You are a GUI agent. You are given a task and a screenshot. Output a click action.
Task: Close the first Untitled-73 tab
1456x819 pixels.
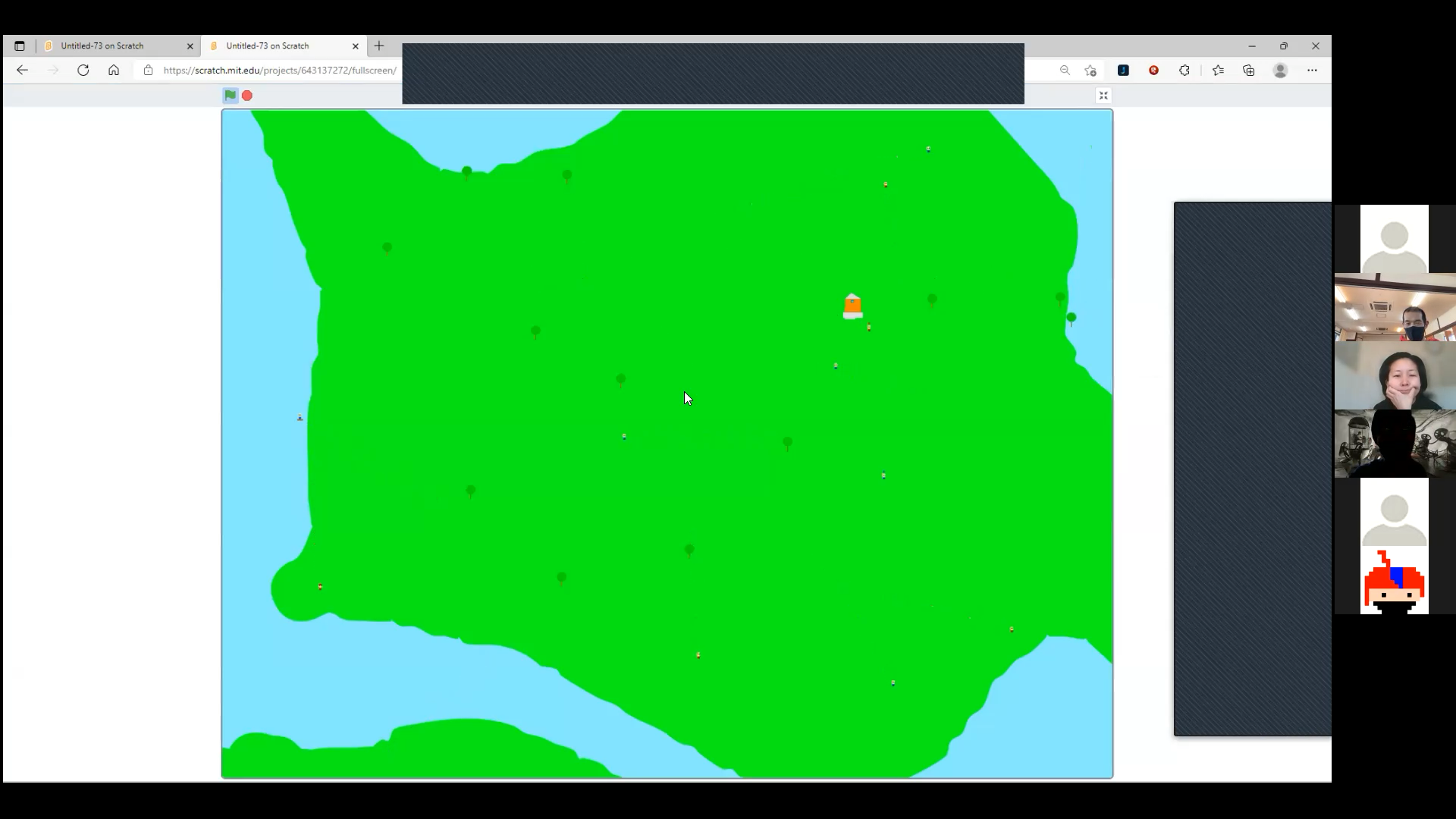[190, 45]
